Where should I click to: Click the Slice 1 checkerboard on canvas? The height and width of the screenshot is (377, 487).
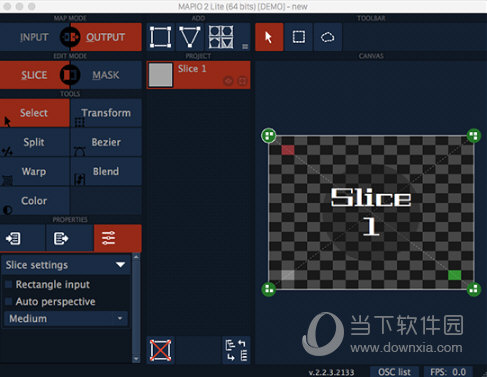[x=371, y=212]
